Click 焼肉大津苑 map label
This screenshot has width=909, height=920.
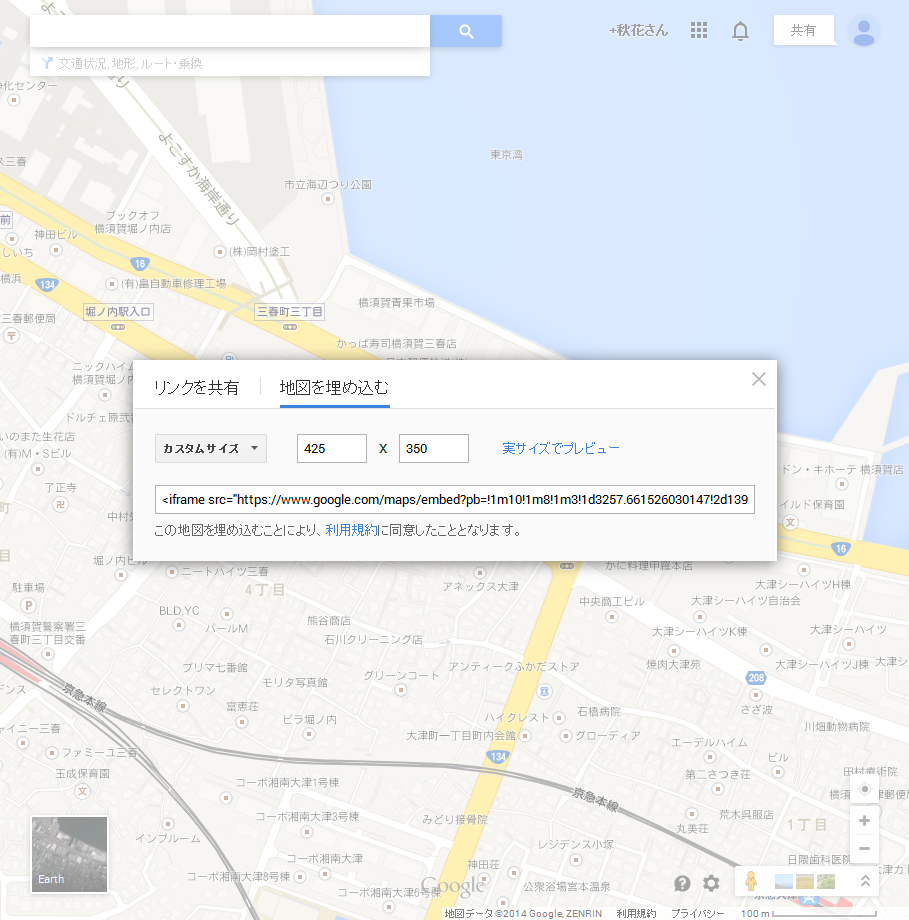click(674, 664)
